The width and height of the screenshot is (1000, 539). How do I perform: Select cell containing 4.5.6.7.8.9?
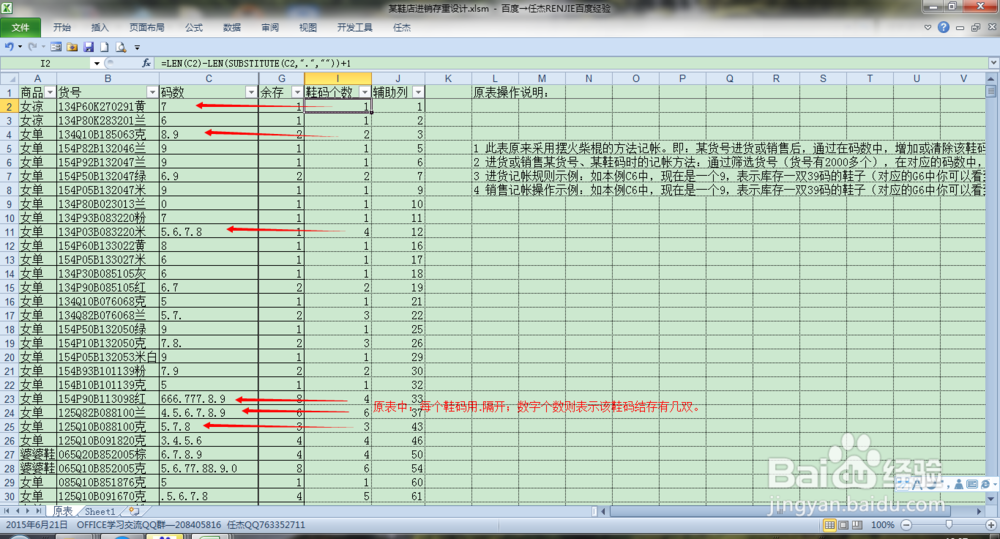tap(209, 413)
